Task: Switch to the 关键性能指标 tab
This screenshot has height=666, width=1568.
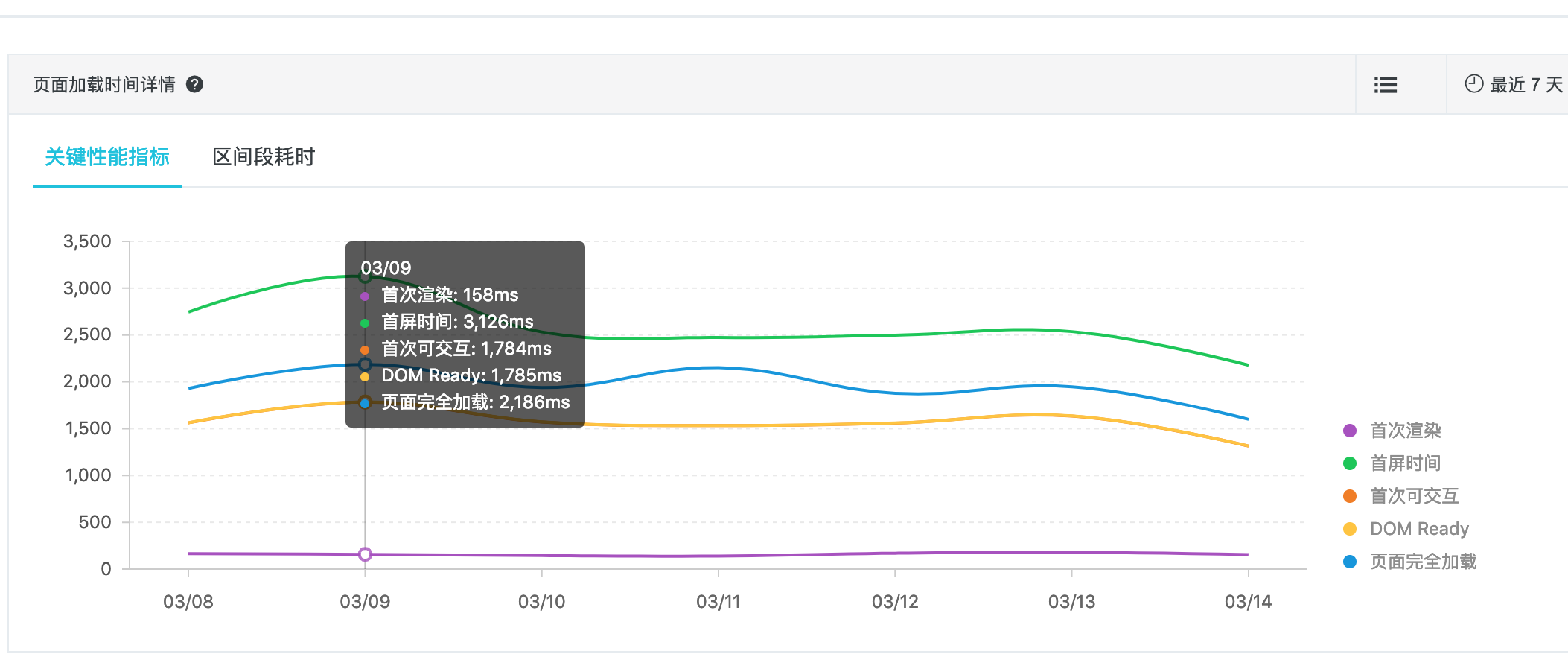Action: [x=107, y=157]
